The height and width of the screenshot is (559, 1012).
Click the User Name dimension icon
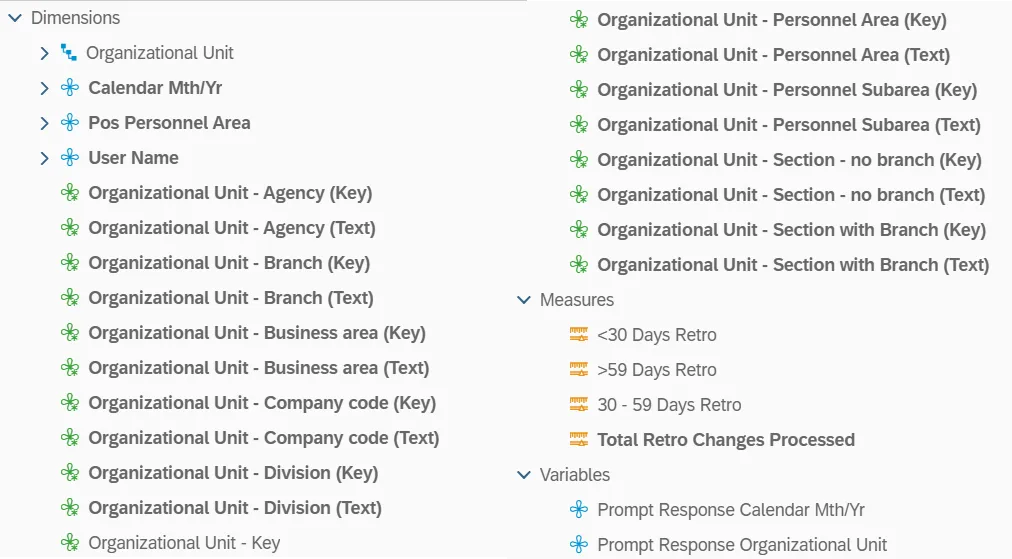pyautogui.click(x=69, y=158)
